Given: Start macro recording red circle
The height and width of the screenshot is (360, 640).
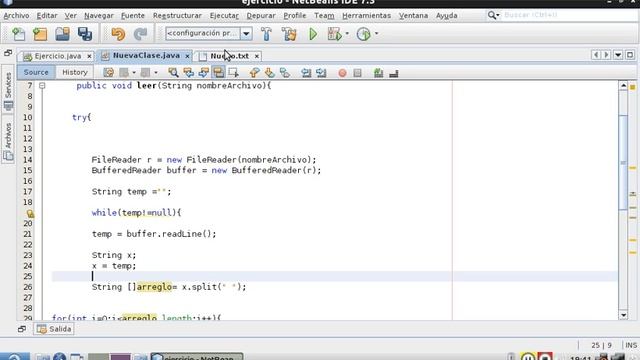Looking at the screenshot, I should coord(342,73).
